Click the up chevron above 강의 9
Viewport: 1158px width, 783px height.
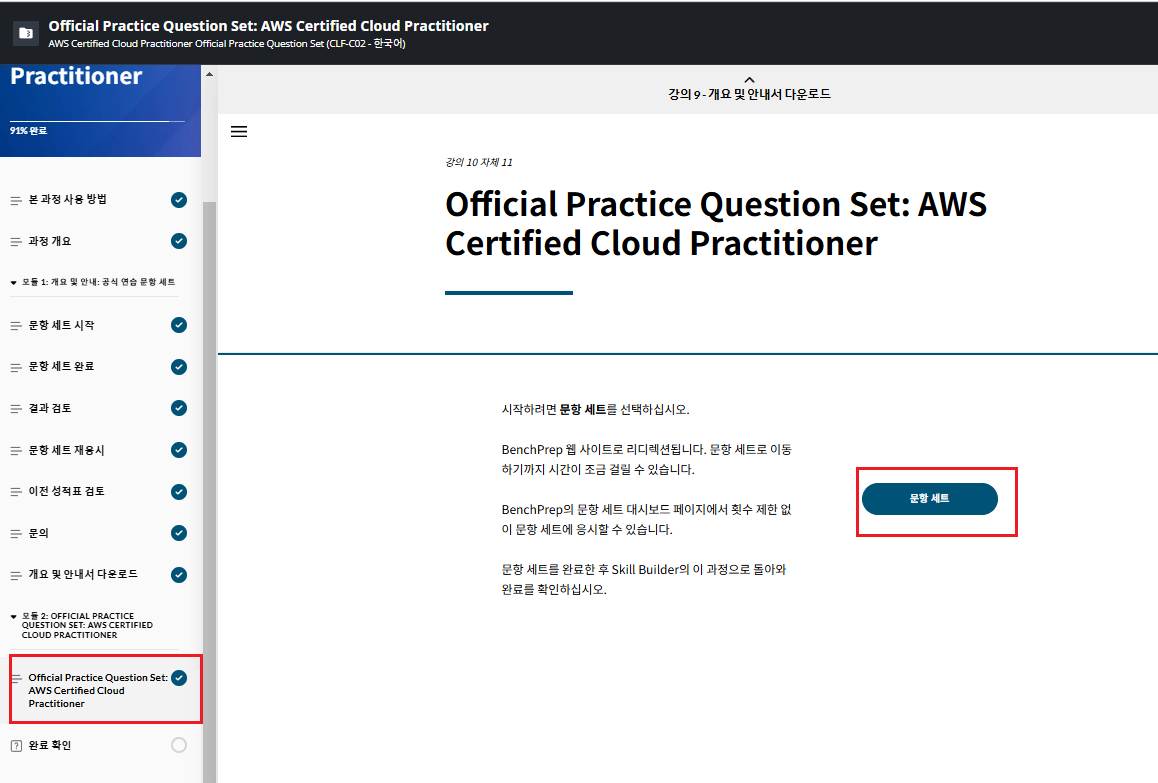pyautogui.click(x=749, y=80)
